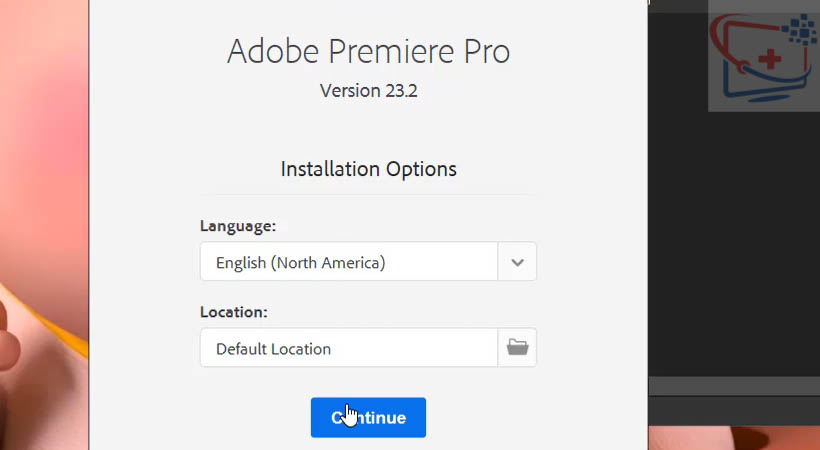The width and height of the screenshot is (820, 450).
Task: Open the folder icon to browse location
Action: (x=517, y=347)
